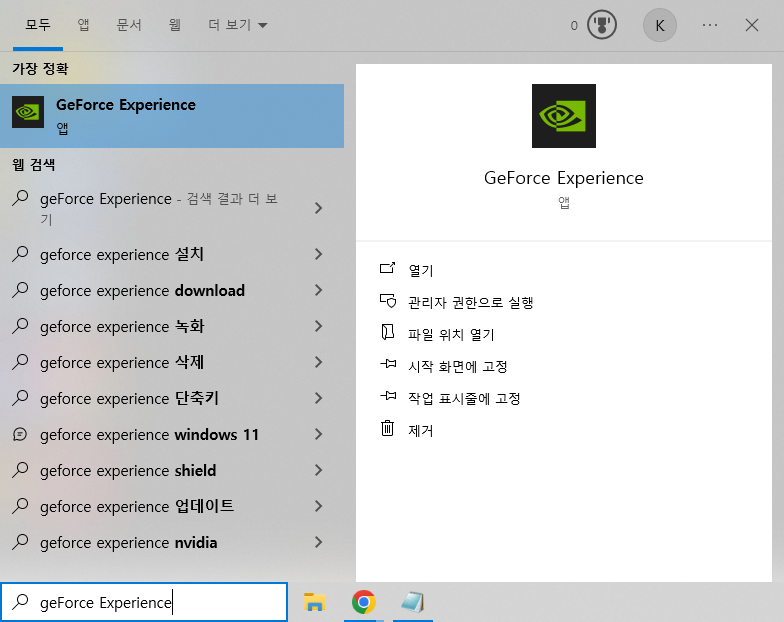Screen dimensions: 784x622
Task: Click the NVIDIA icon beside GeForce Experience result
Action: (28, 112)
